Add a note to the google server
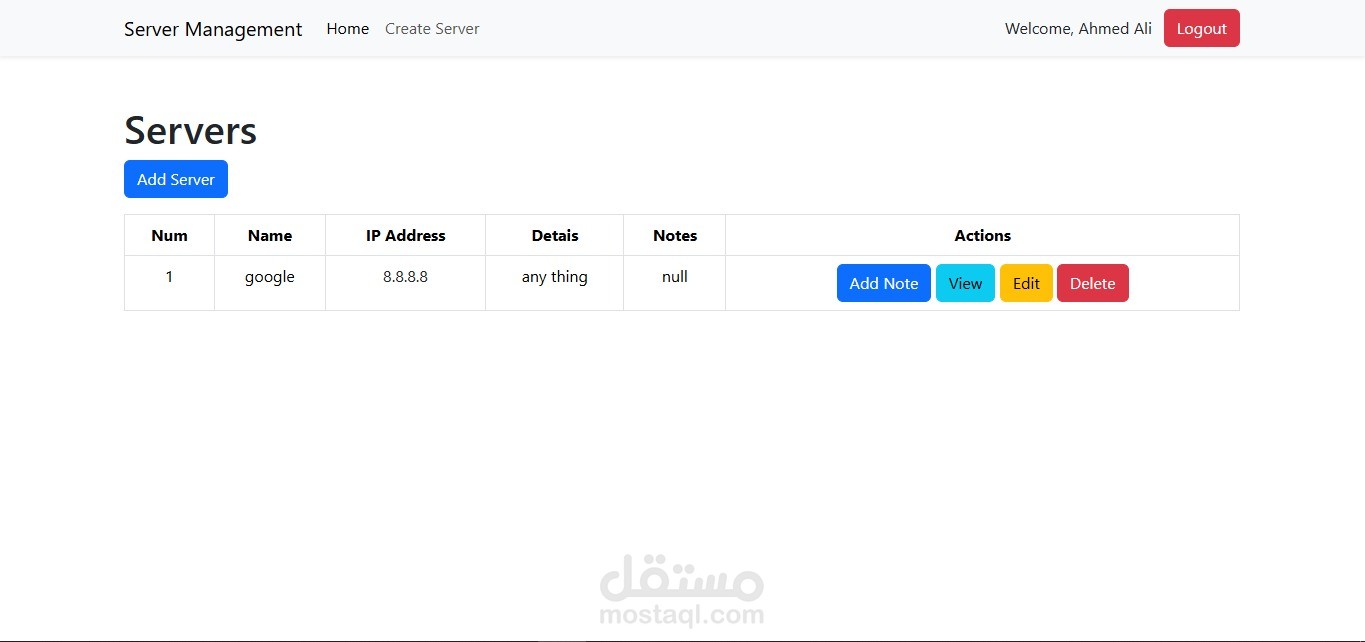 point(883,283)
